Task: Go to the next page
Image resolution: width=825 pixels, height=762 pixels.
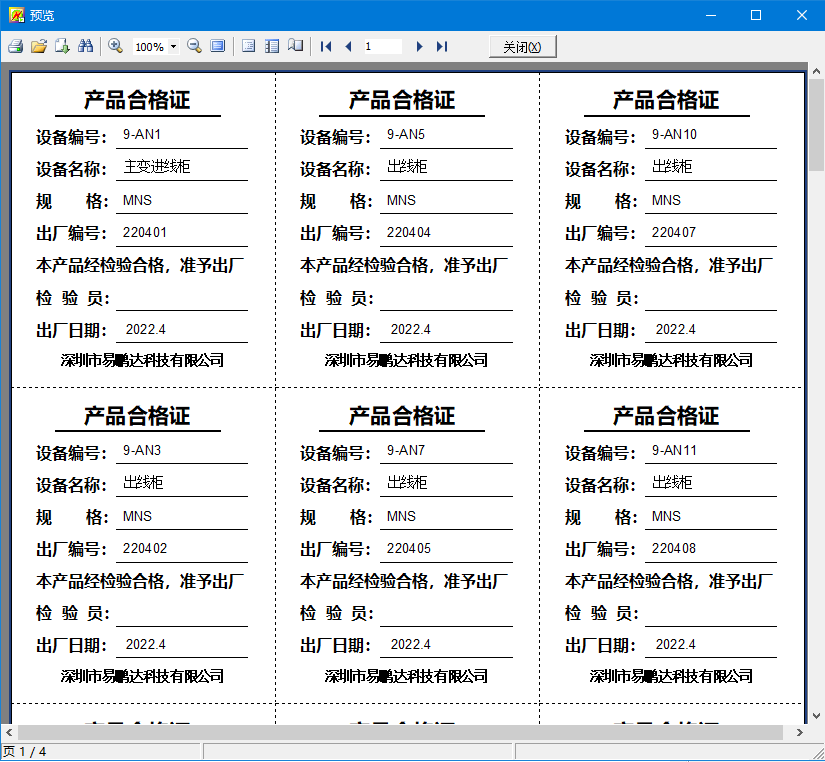Action: 419,46
